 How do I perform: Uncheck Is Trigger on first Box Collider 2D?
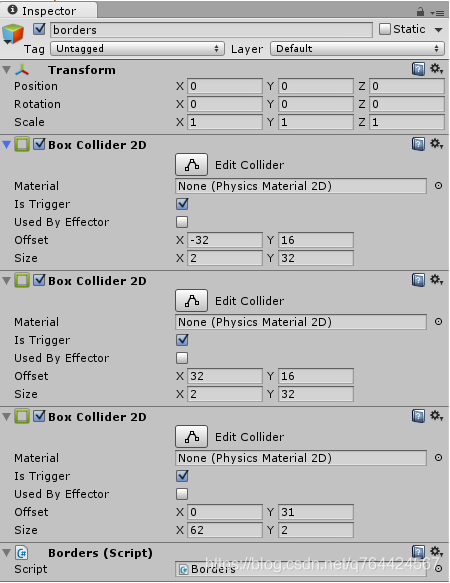(x=182, y=204)
